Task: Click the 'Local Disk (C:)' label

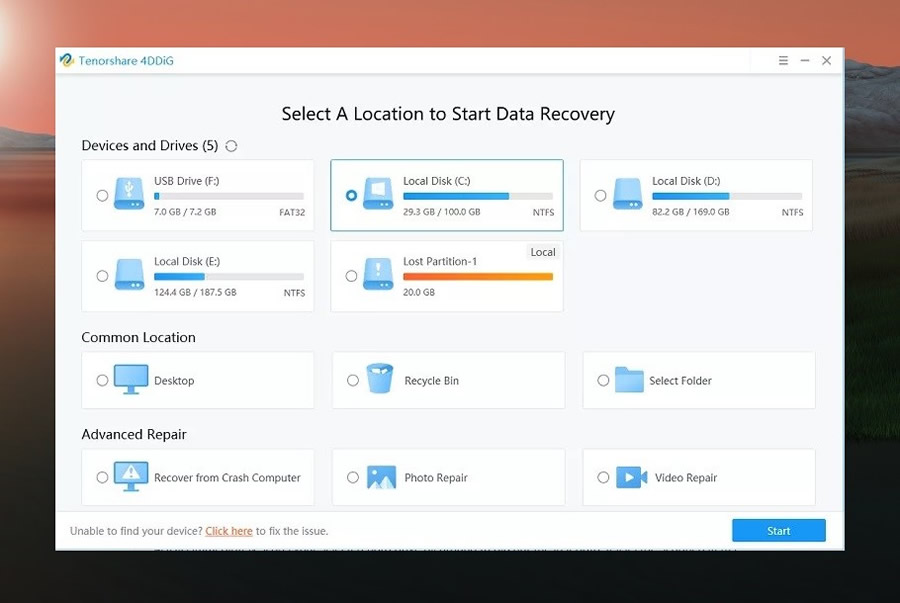Action: pos(437,181)
